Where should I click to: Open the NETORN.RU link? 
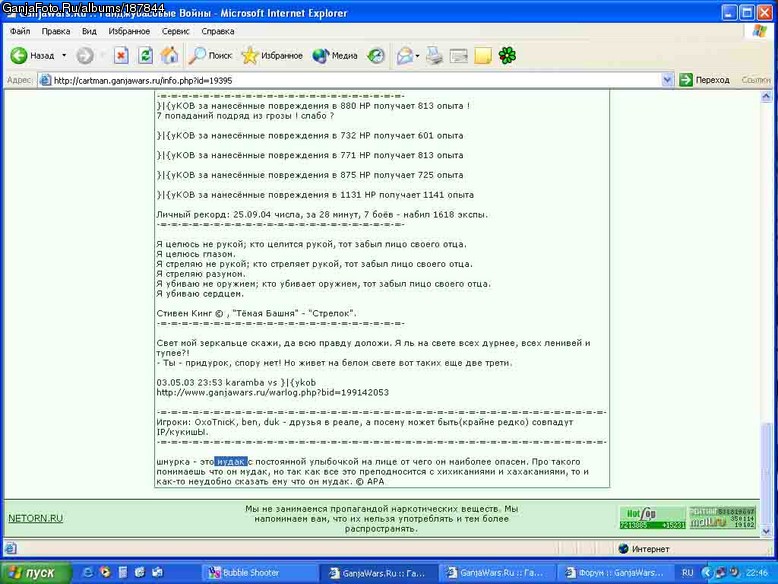[x=35, y=518]
